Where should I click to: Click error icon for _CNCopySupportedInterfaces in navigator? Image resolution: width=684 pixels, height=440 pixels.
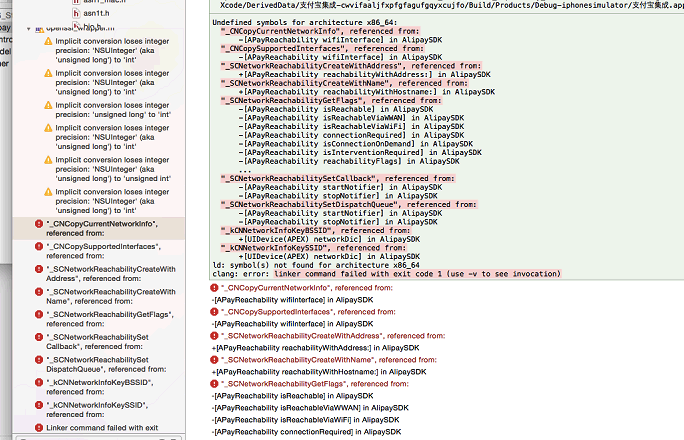38,246
